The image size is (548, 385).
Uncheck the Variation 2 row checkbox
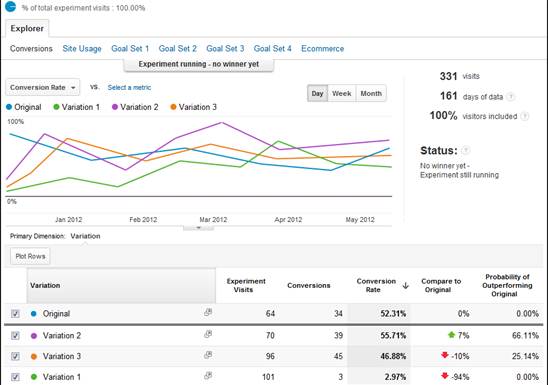(x=15, y=335)
